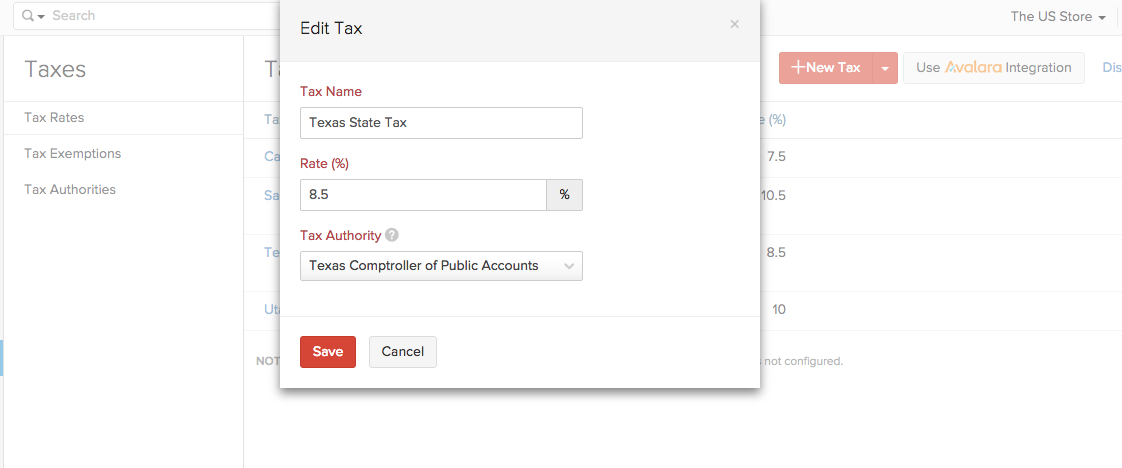
Task: Click the 10.5 rate value in the table
Action: click(773, 196)
